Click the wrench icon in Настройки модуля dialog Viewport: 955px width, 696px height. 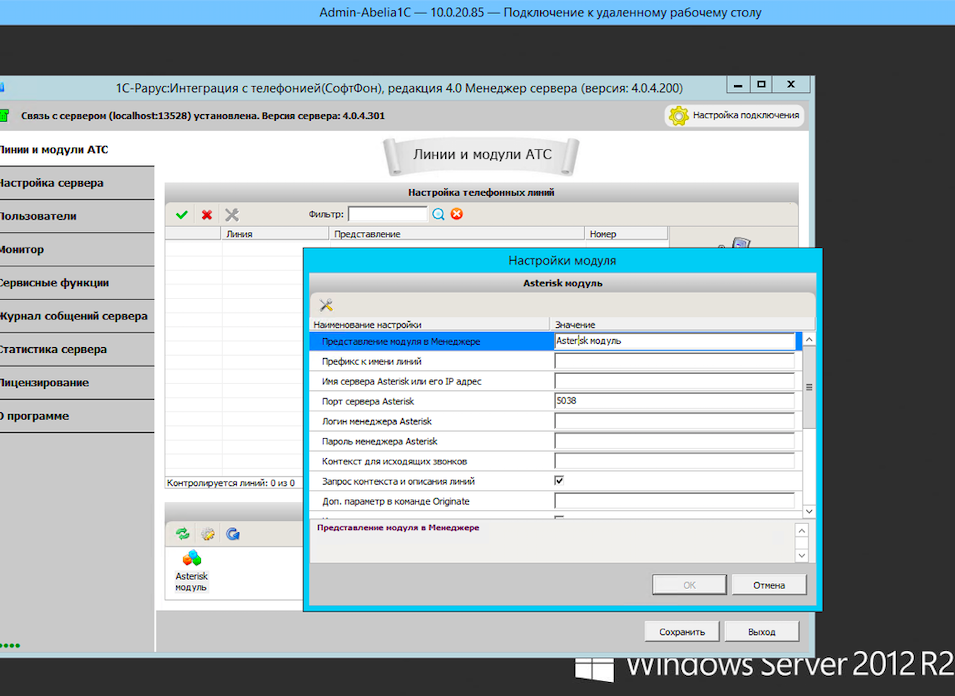point(326,305)
